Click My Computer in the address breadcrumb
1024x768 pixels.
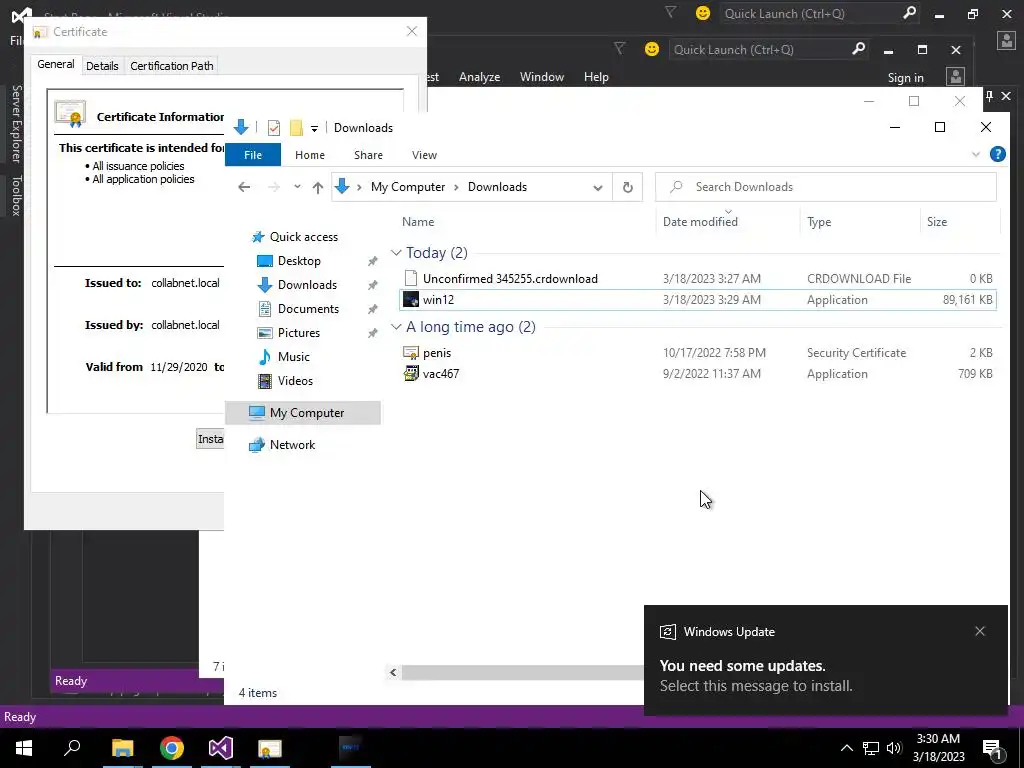408,187
